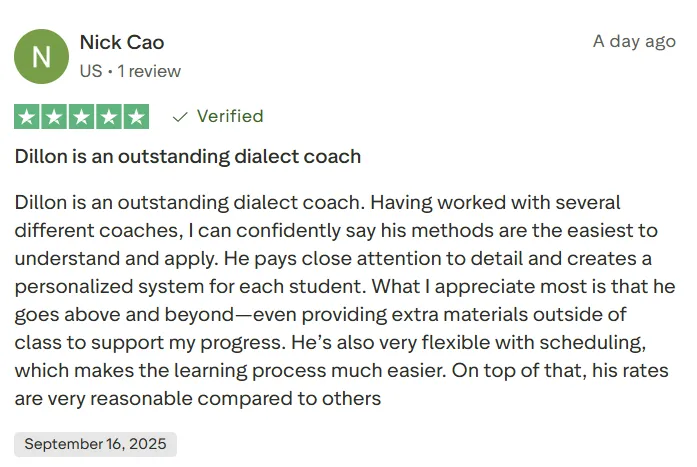697x467 pixels.
Task: Click the checkmark icon beside Verified
Action: coord(181,117)
